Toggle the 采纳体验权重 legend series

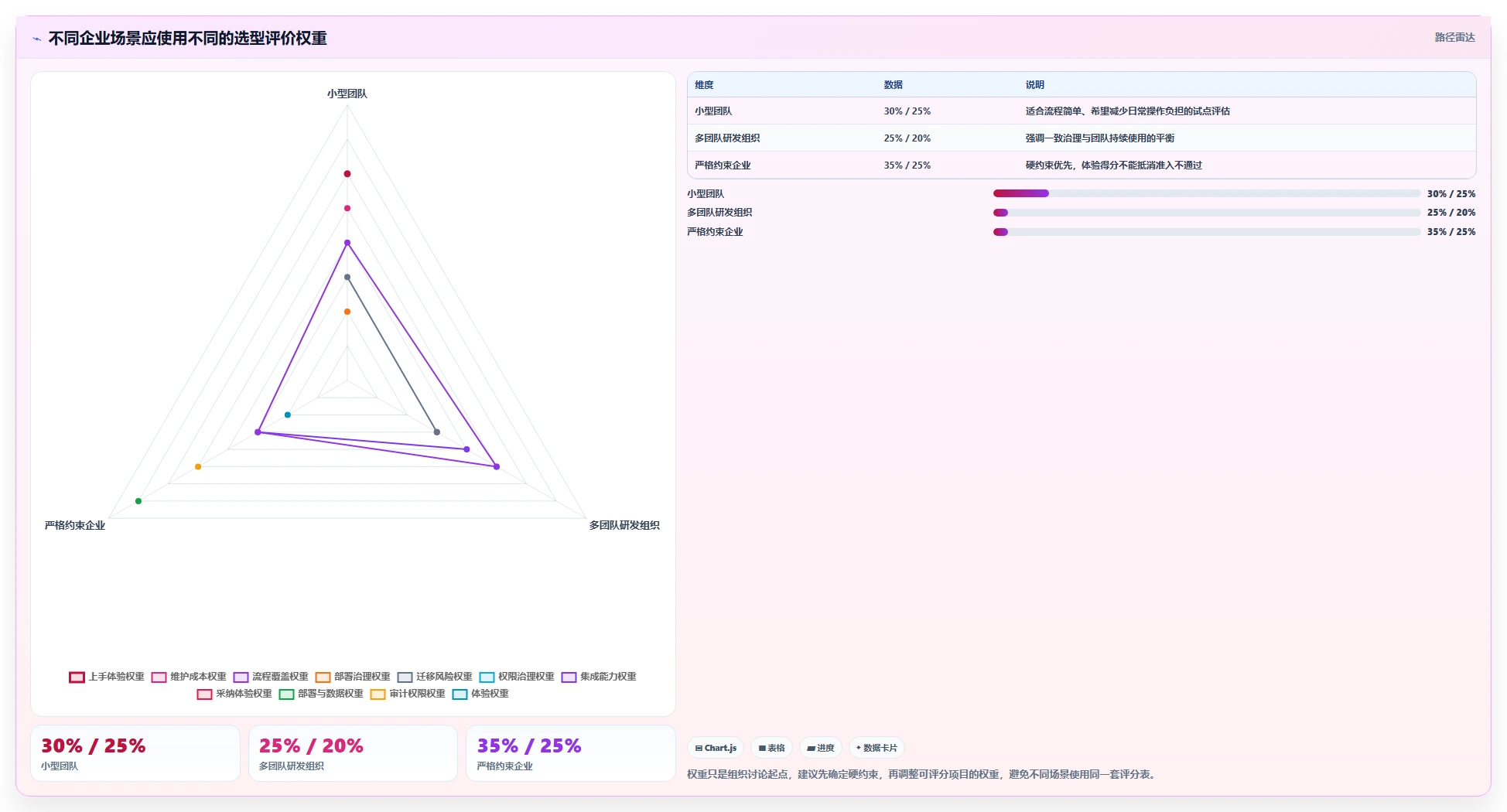click(234, 694)
